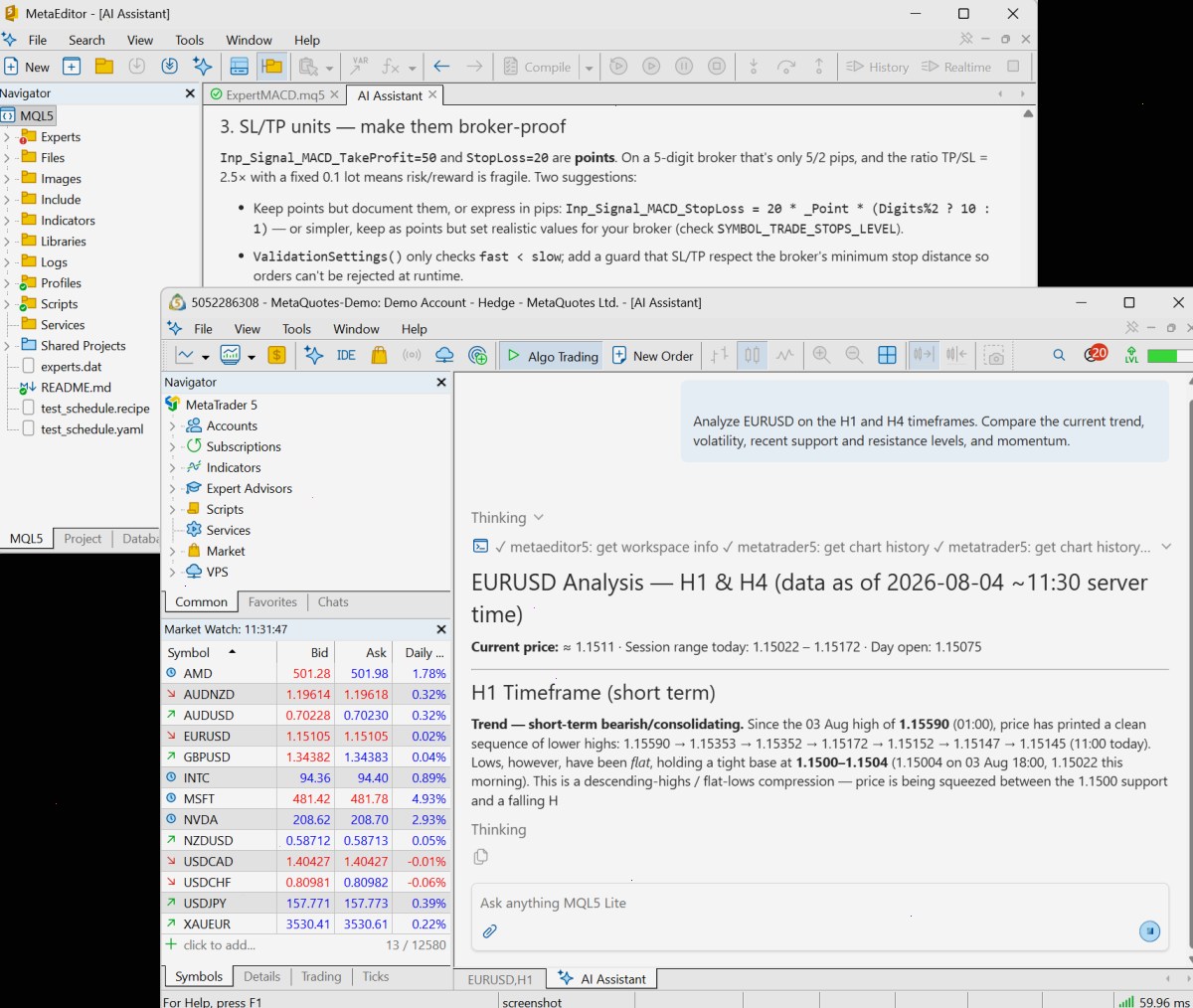Attach a file using the paperclip icon
1193x1008 pixels.
point(489,931)
